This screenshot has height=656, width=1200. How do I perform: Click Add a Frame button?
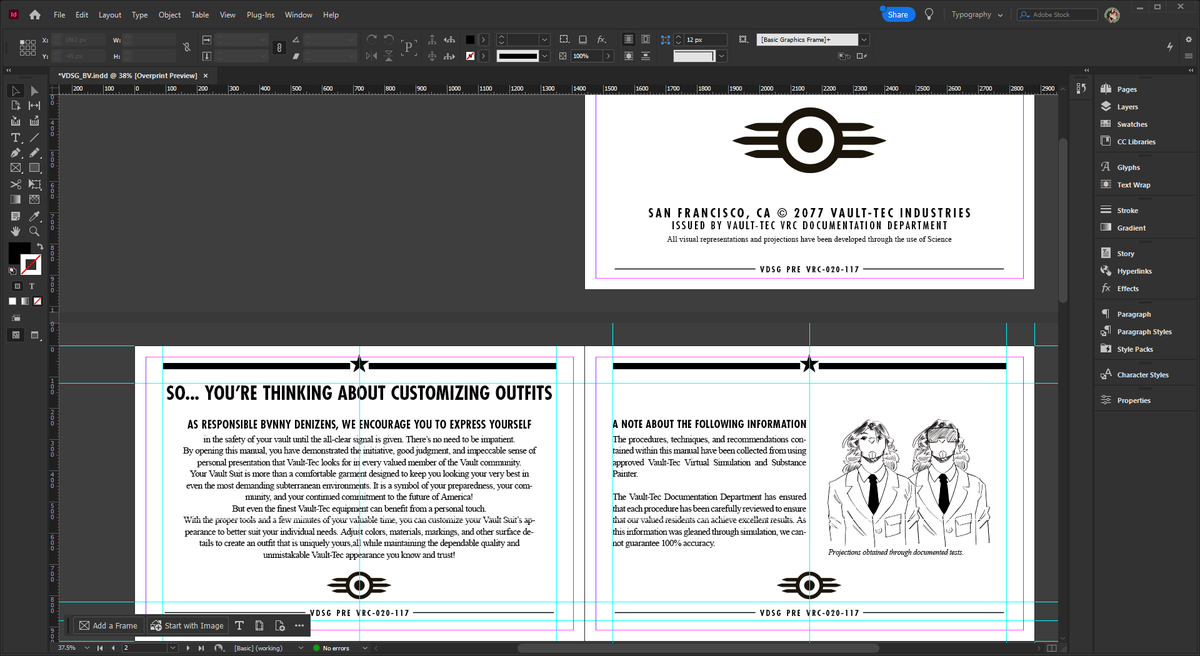(108, 626)
